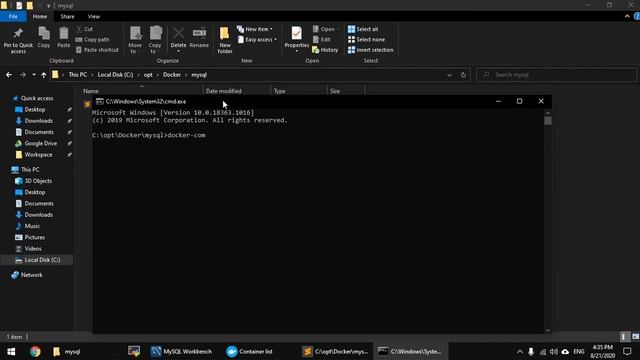Image resolution: width=640 pixels, height=360 pixels.
Task: Click This PC in address path
Action: [78, 75]
